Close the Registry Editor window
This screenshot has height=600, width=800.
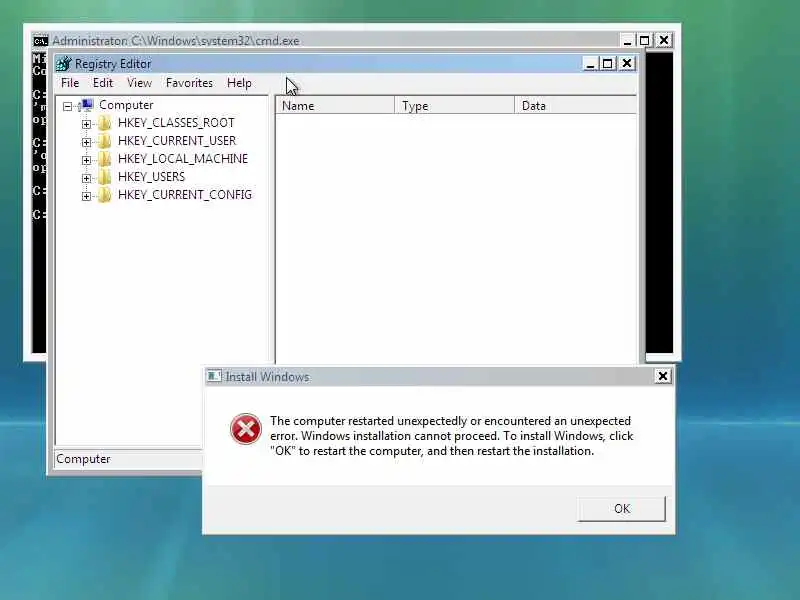[627, 64]
